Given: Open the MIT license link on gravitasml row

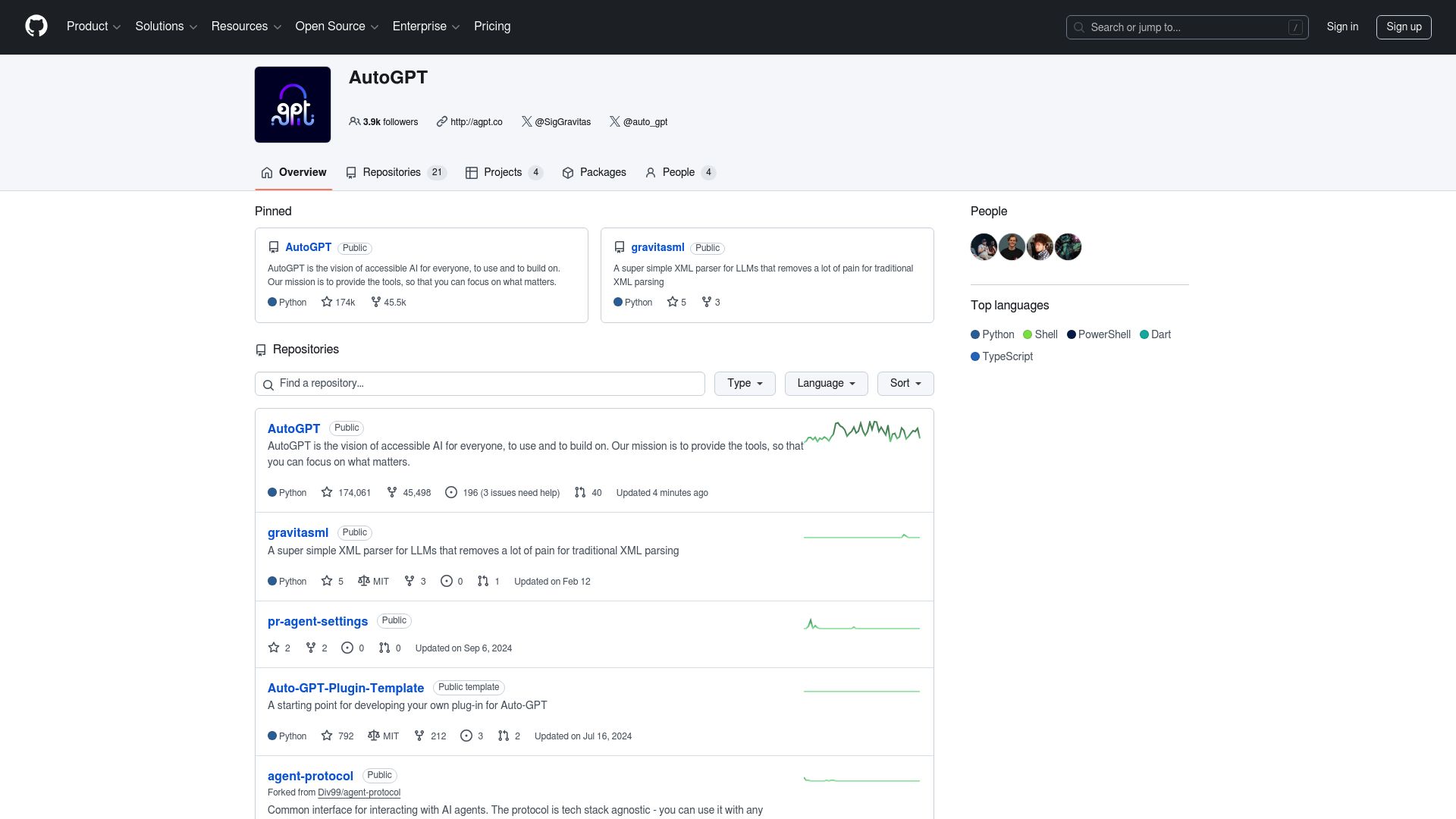Looking at the screenshot, I should coord(373,582).
